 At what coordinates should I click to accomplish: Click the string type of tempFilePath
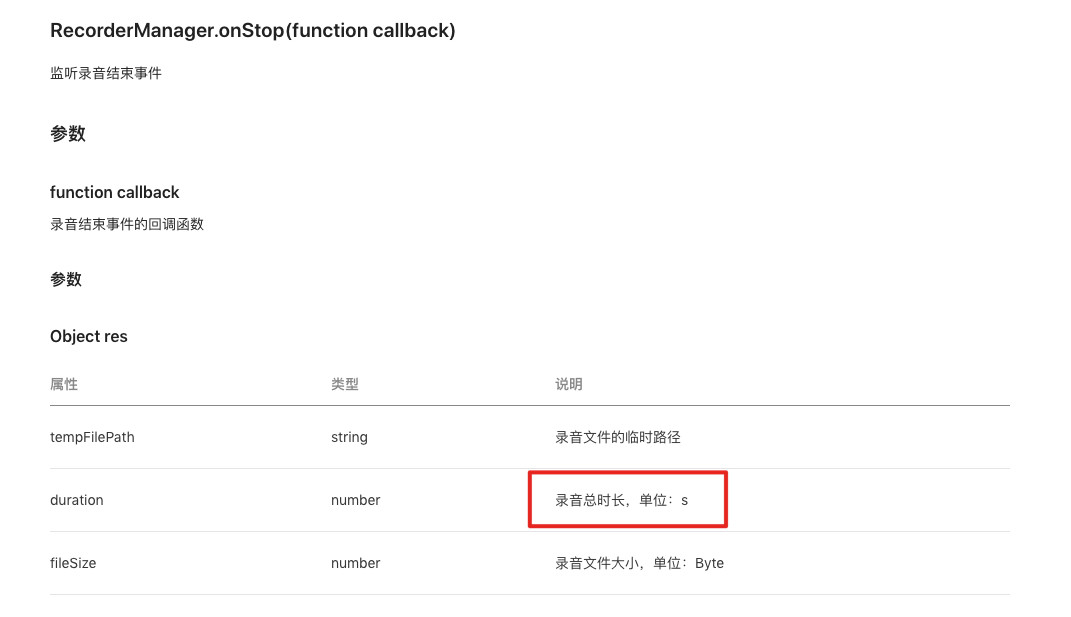coord(349,437)
